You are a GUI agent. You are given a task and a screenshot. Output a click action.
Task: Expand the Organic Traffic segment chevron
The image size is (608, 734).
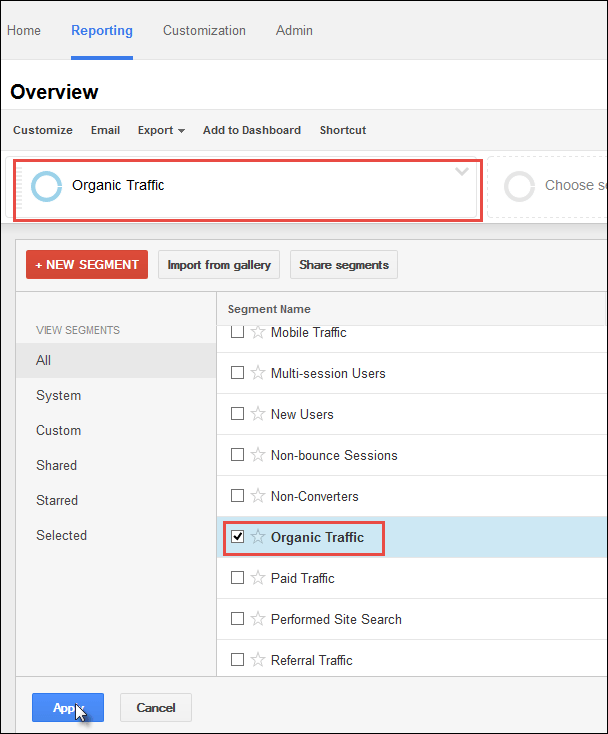tap(461, 171)
